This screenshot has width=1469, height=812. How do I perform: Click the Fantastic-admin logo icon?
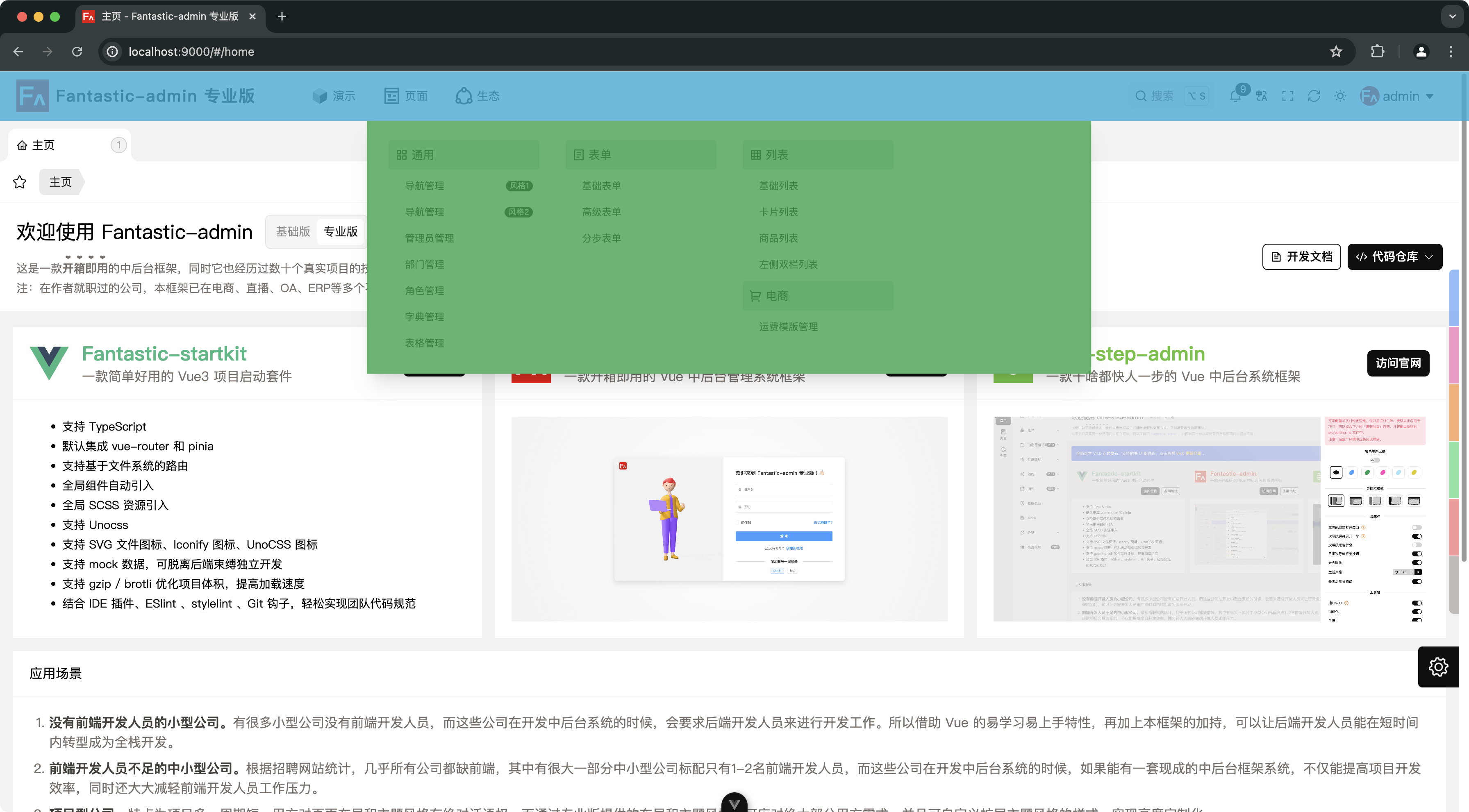tap(32, 96)
